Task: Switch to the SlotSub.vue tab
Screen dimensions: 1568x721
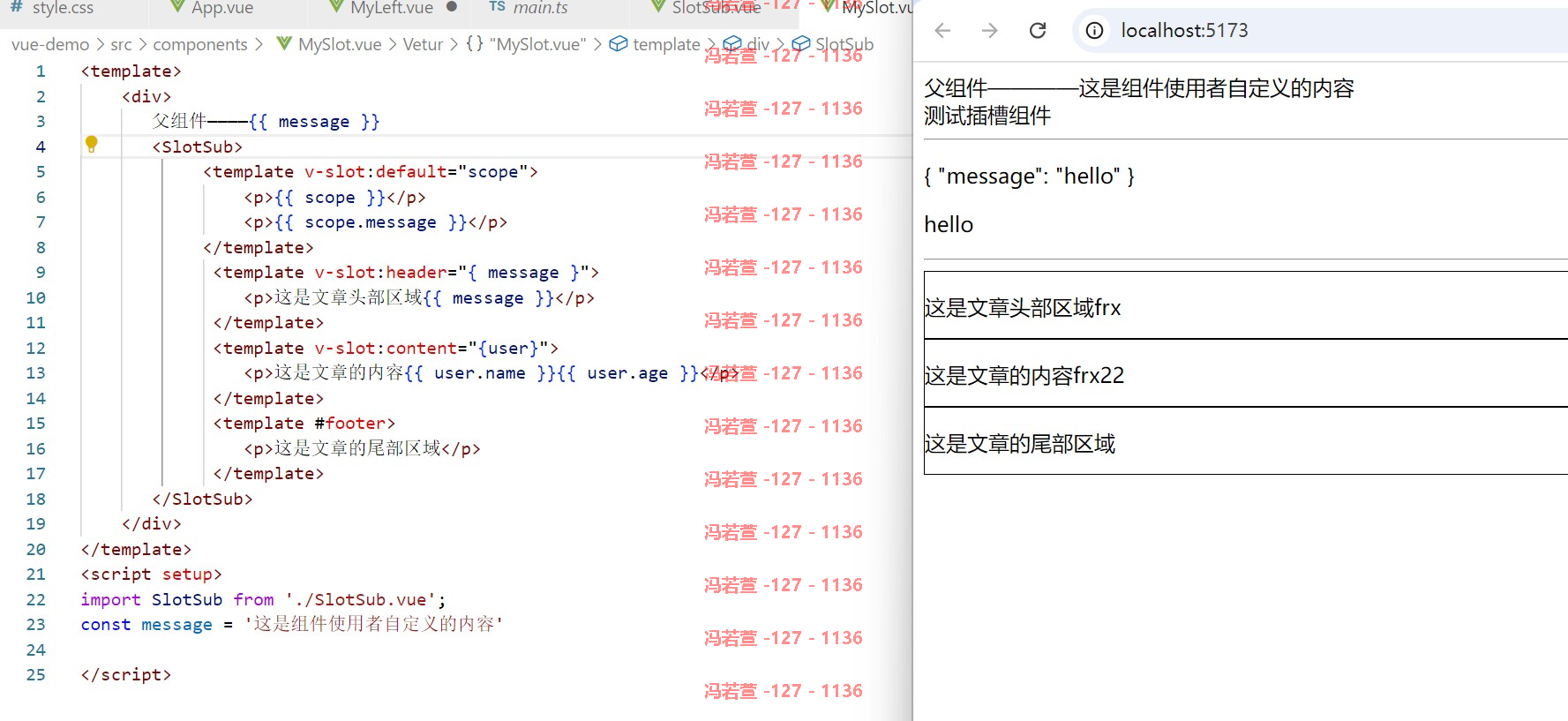Action: click(x=716, y=8)
